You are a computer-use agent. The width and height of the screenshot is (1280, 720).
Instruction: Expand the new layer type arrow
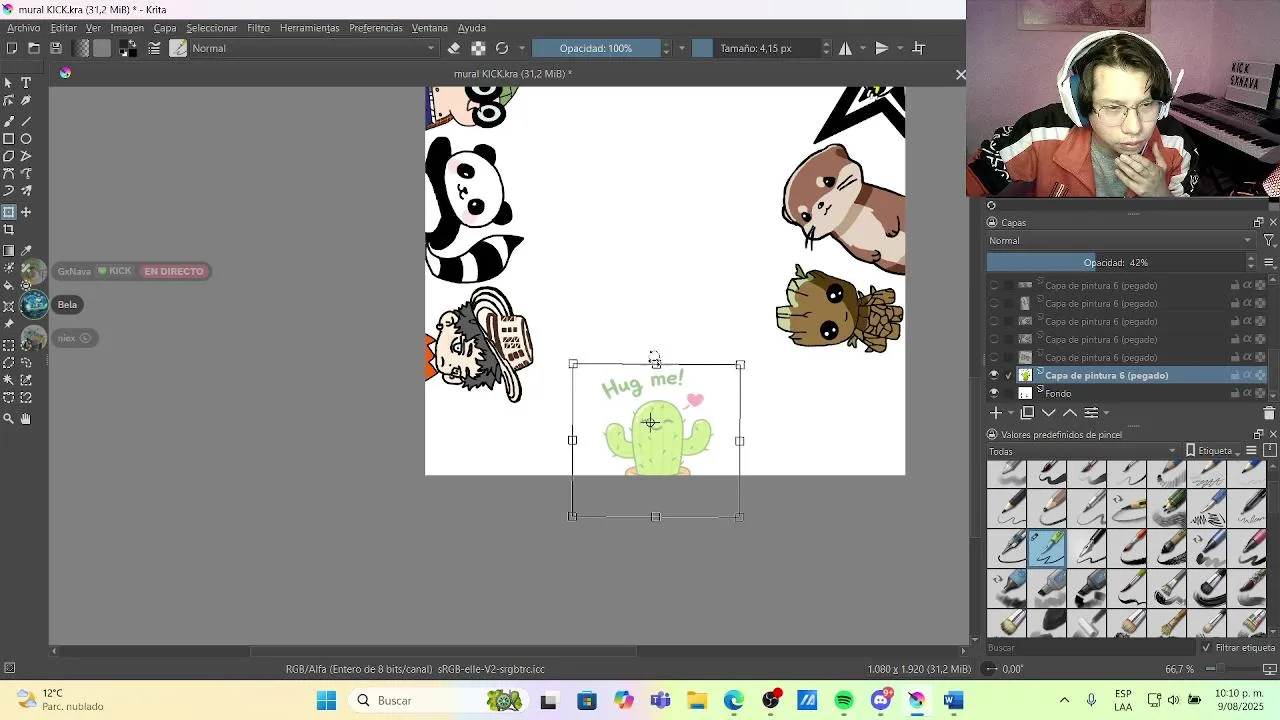[x=1010, y=413]
